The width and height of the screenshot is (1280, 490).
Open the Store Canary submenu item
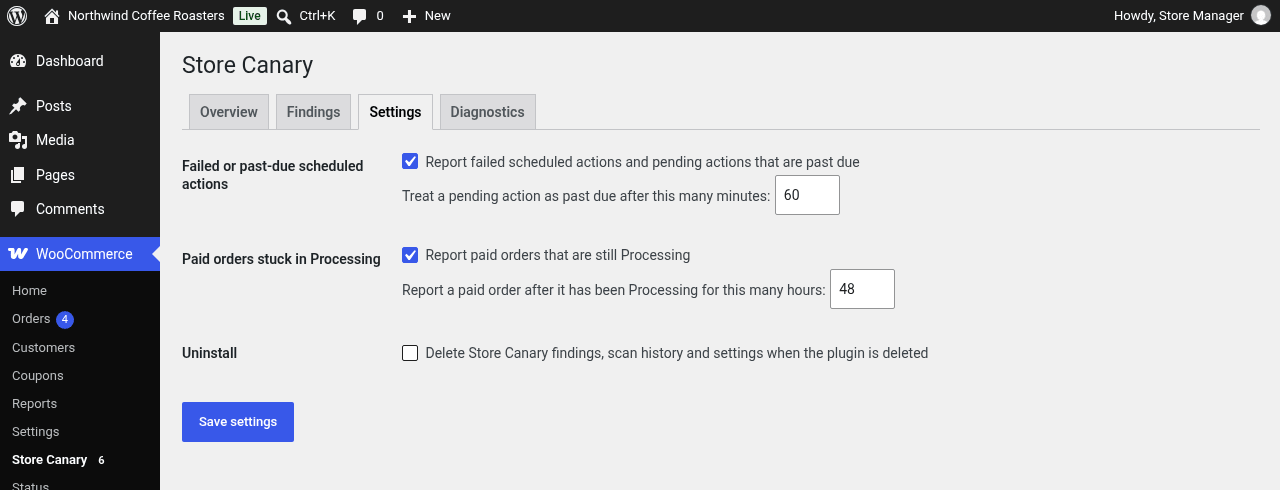[50, 460]
